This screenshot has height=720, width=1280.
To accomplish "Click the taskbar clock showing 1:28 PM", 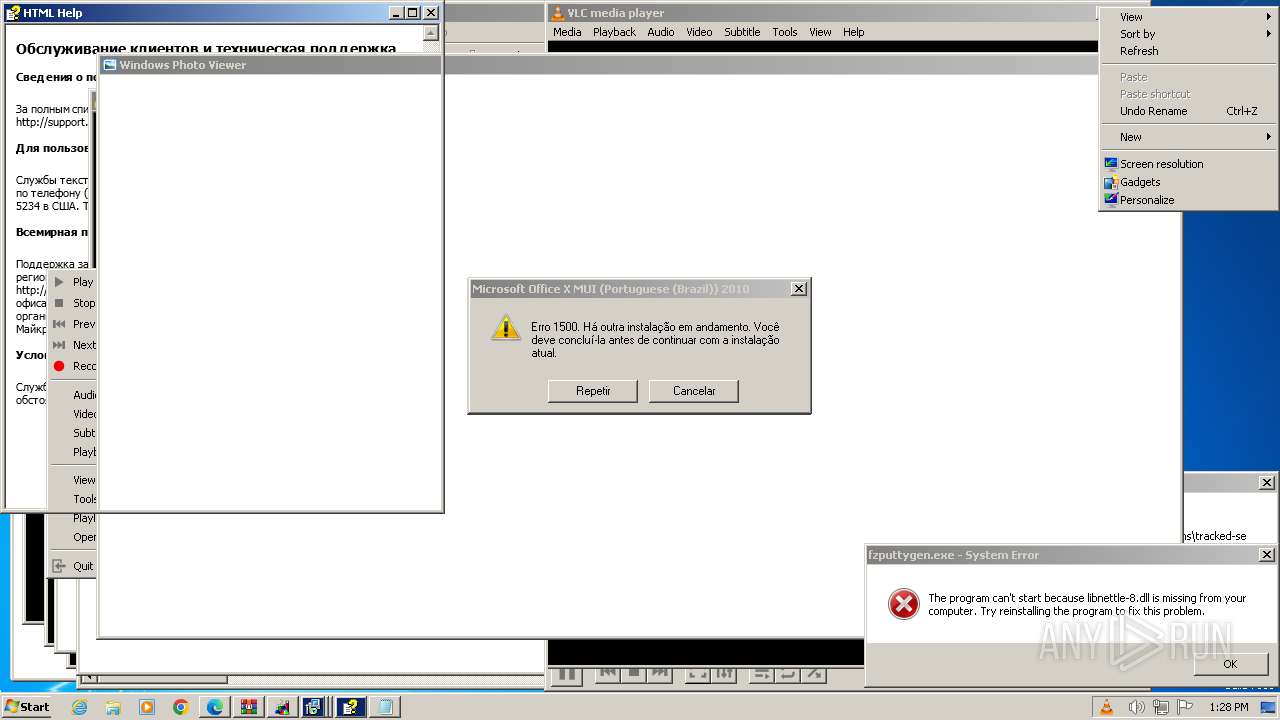I will tap(1228, 707).
